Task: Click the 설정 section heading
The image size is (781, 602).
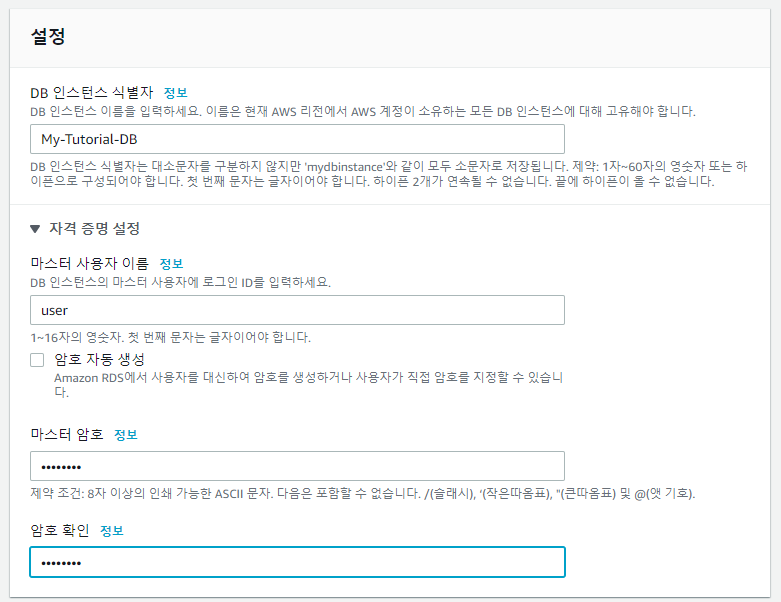Action: tap(49, 37)
